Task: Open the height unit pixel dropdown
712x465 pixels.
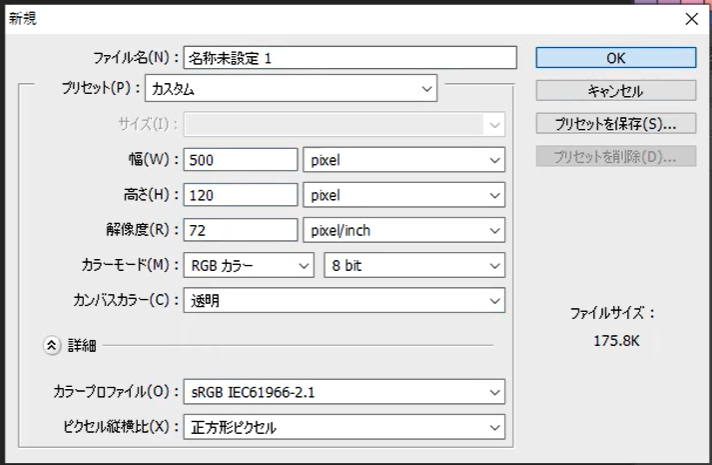Action: click(x=403, y=195)
